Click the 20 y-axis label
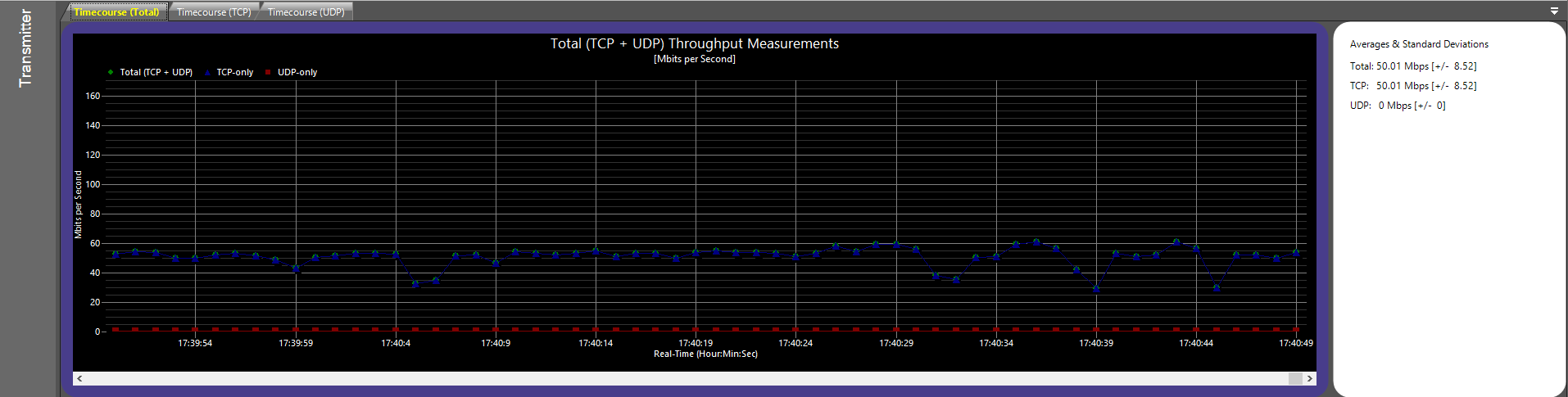Screen dimensions: 1568x397 (95, 302)
